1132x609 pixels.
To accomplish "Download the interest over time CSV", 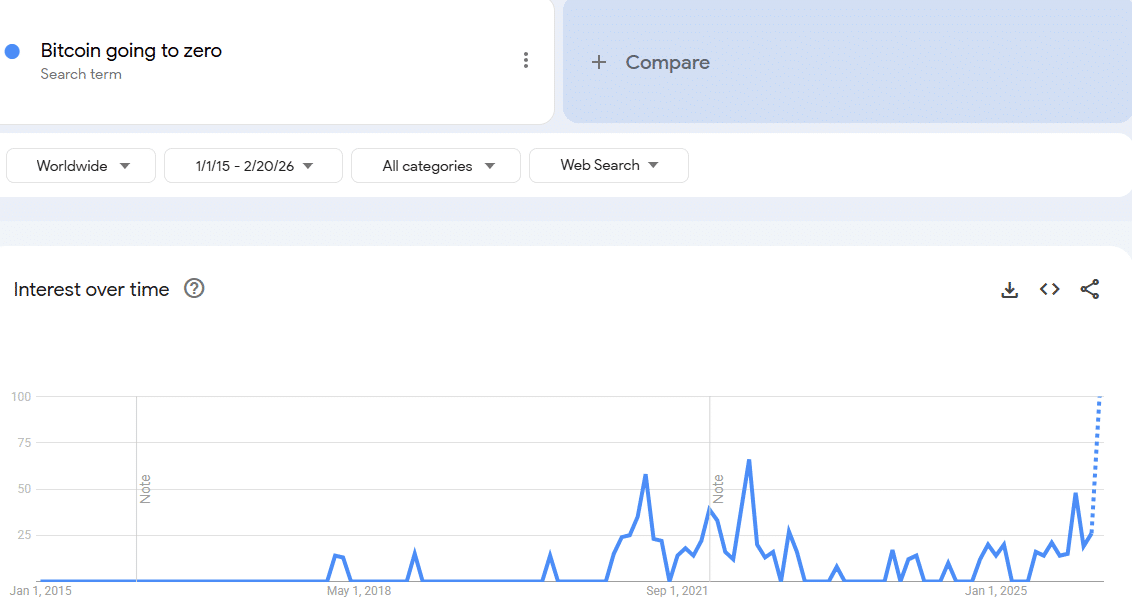I will [x=1010, y=290].
